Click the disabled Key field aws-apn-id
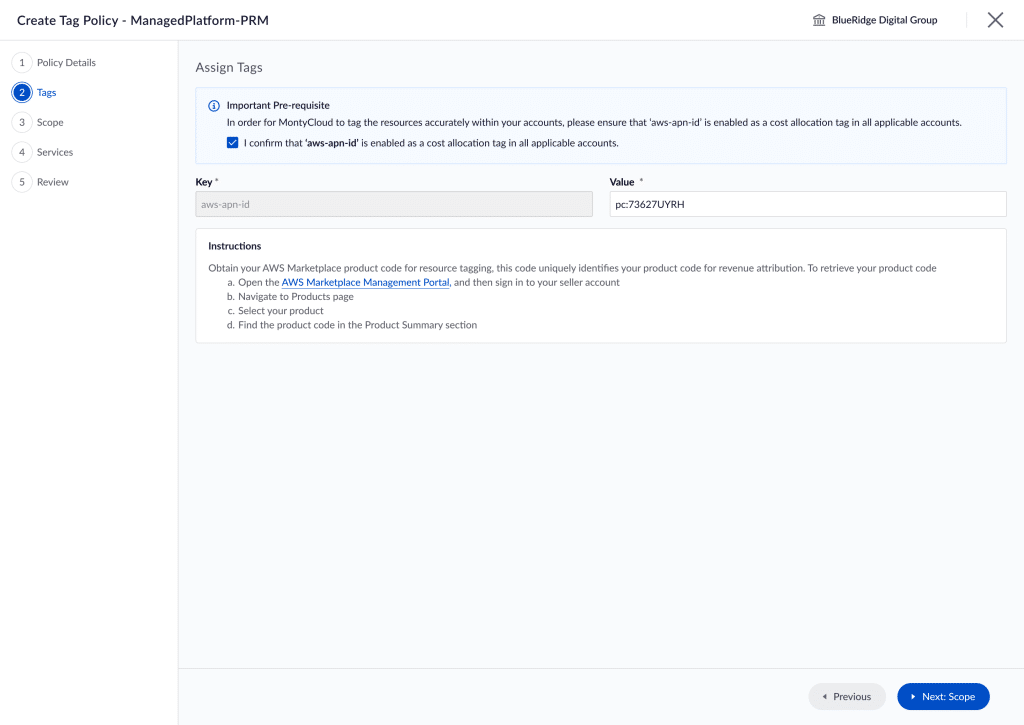Viewport: 1024px width, 725px height. coord(394,204)
